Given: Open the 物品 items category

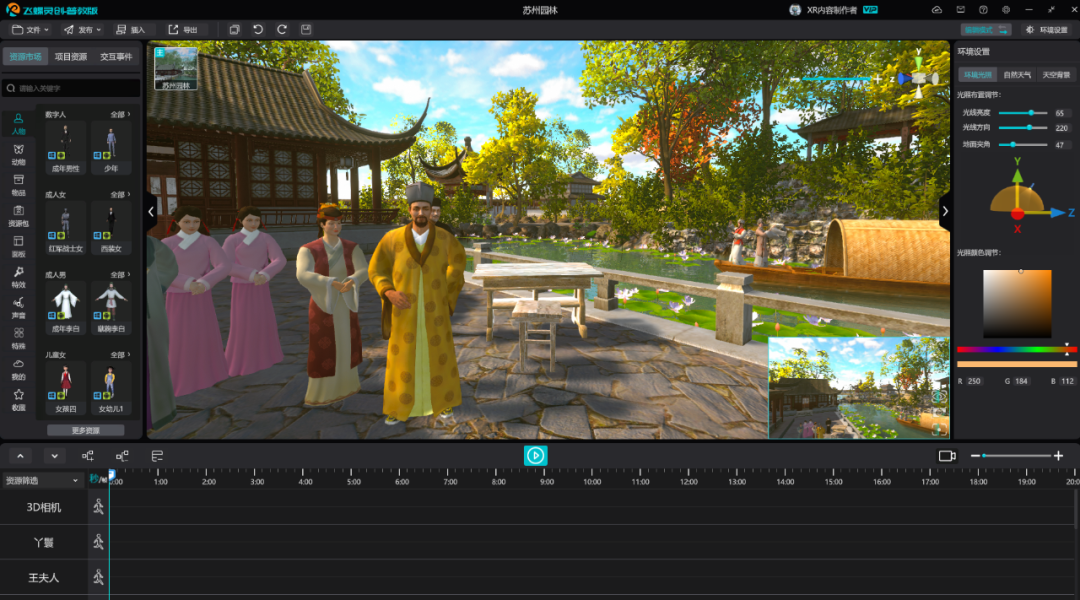Looking at the screenshot, I should pos(19,185).
